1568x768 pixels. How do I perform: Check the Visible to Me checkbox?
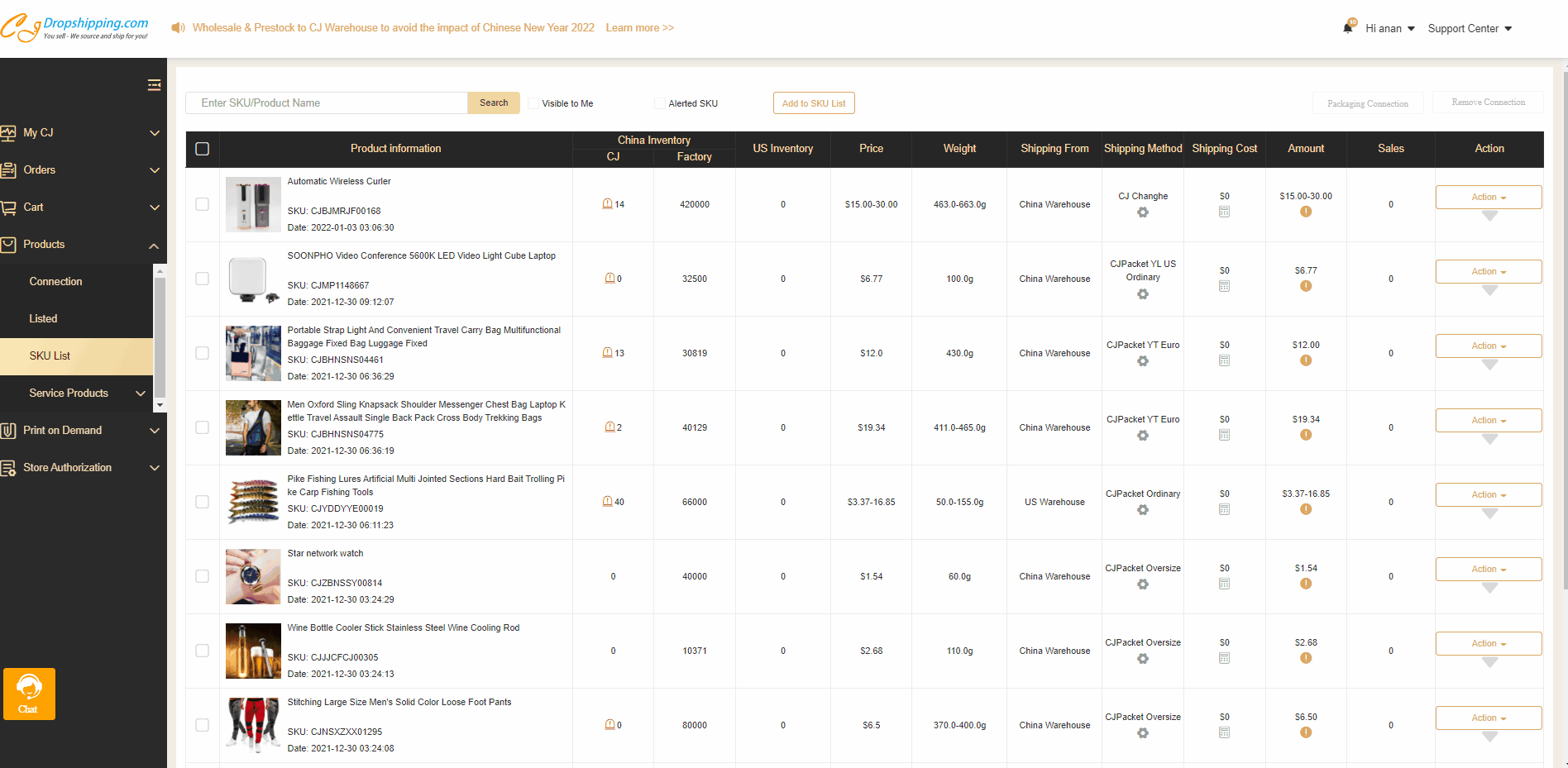(533, 103)
